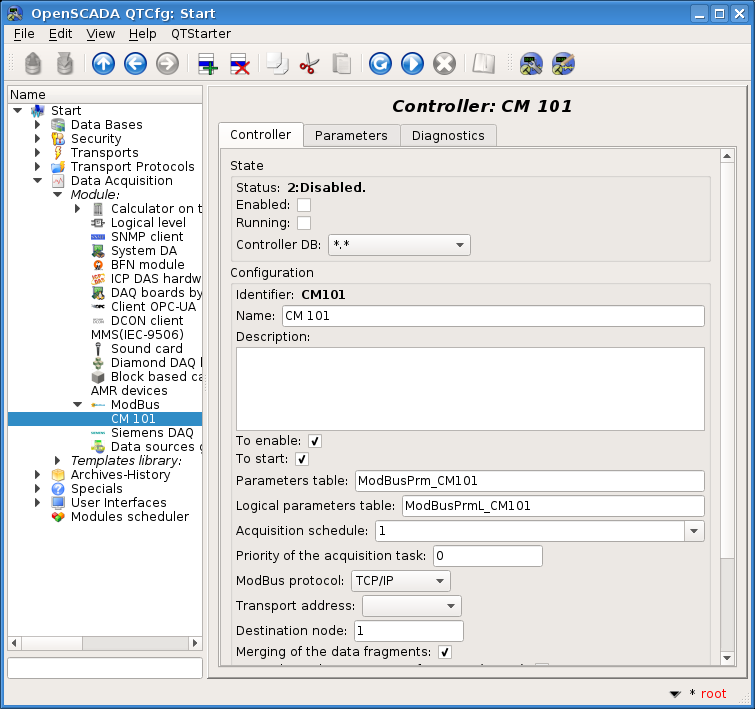
Task: Click the root user status button
Action: (713, 694)
